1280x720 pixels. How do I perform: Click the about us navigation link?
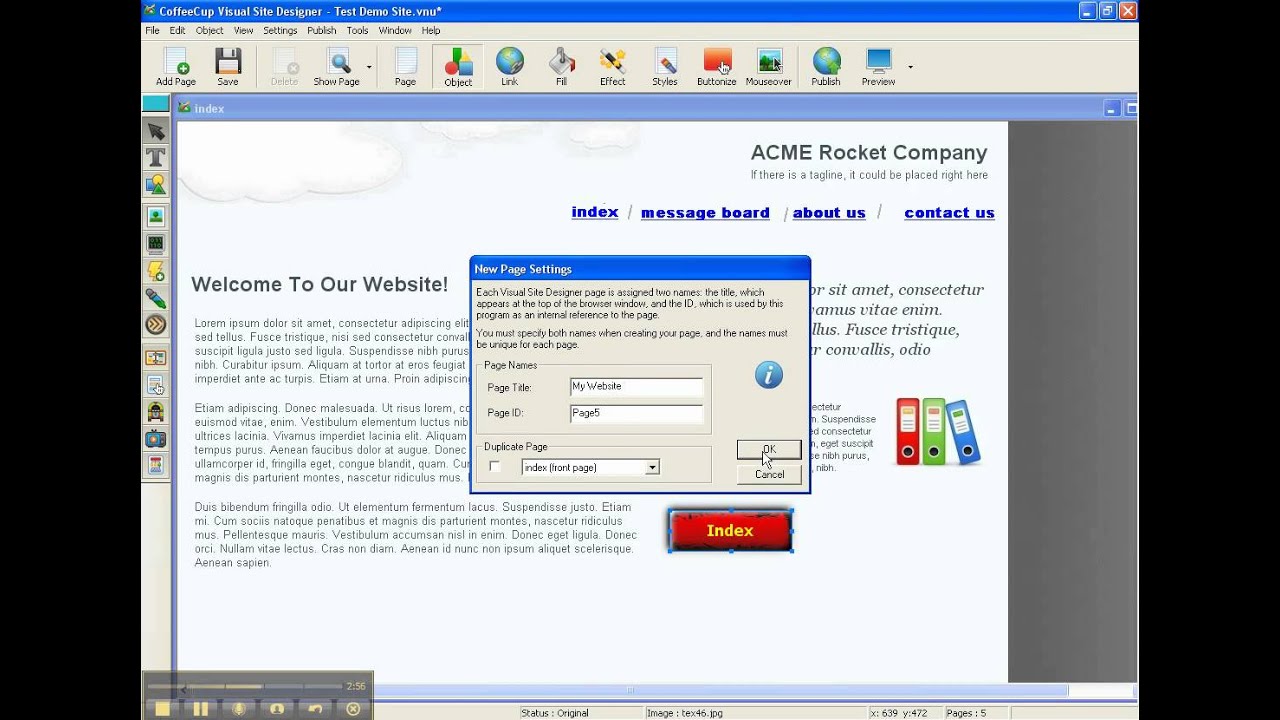click(829, 213)
